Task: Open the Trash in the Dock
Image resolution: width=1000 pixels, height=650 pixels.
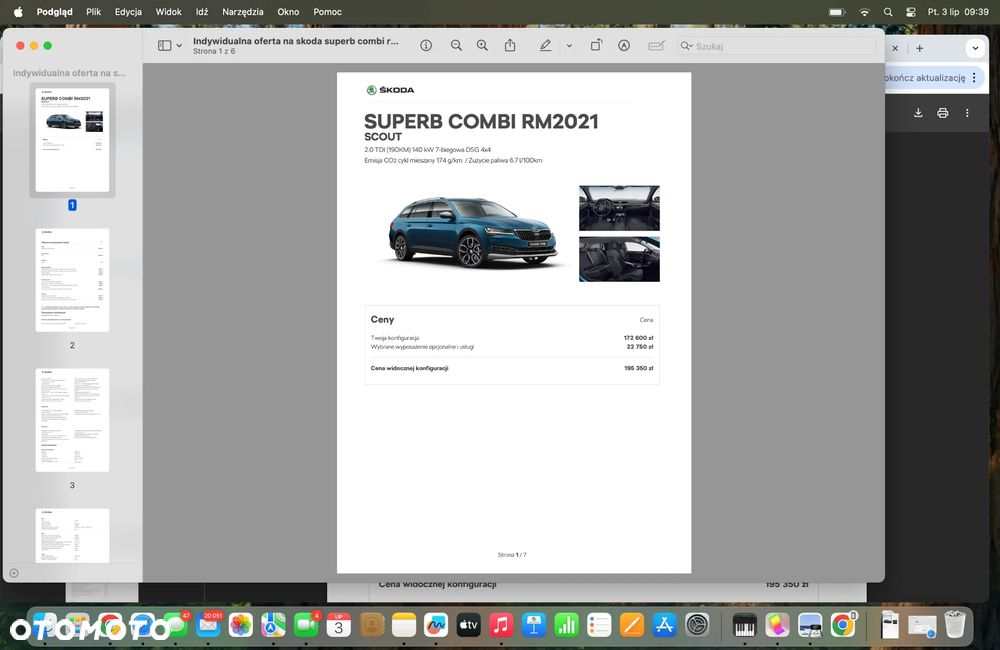Action: pyautogui.click(x=955, y=624)
